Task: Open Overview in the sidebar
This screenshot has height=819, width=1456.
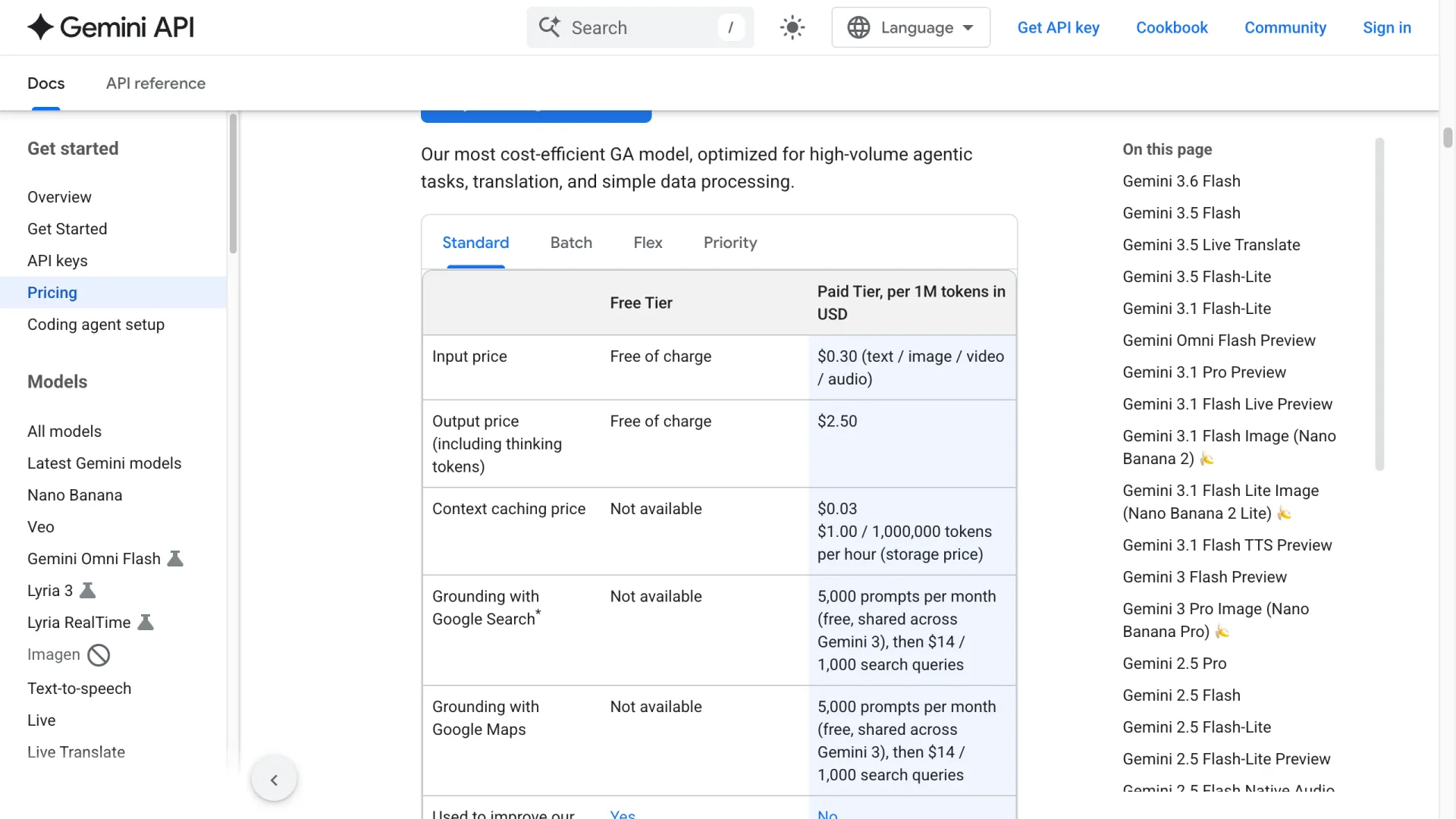Action: point(59,197)
